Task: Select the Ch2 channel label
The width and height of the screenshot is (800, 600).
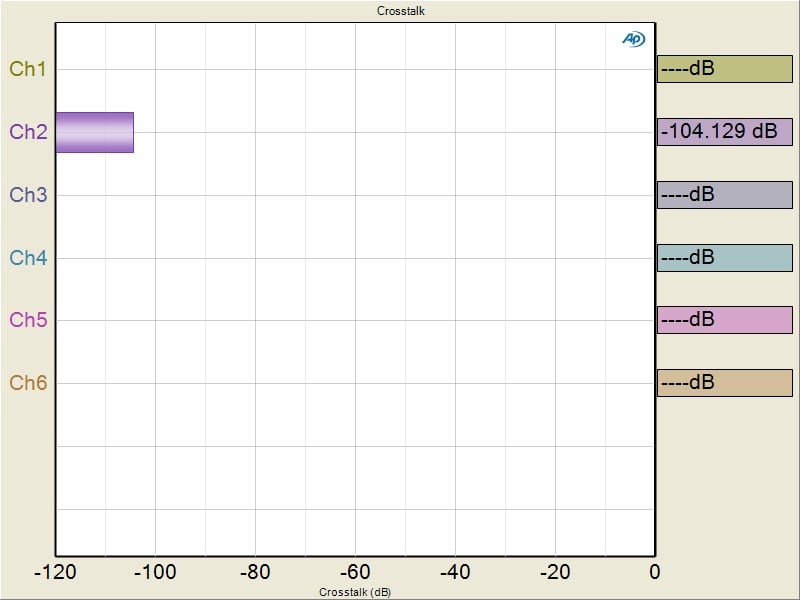Action: coord(28,132)
